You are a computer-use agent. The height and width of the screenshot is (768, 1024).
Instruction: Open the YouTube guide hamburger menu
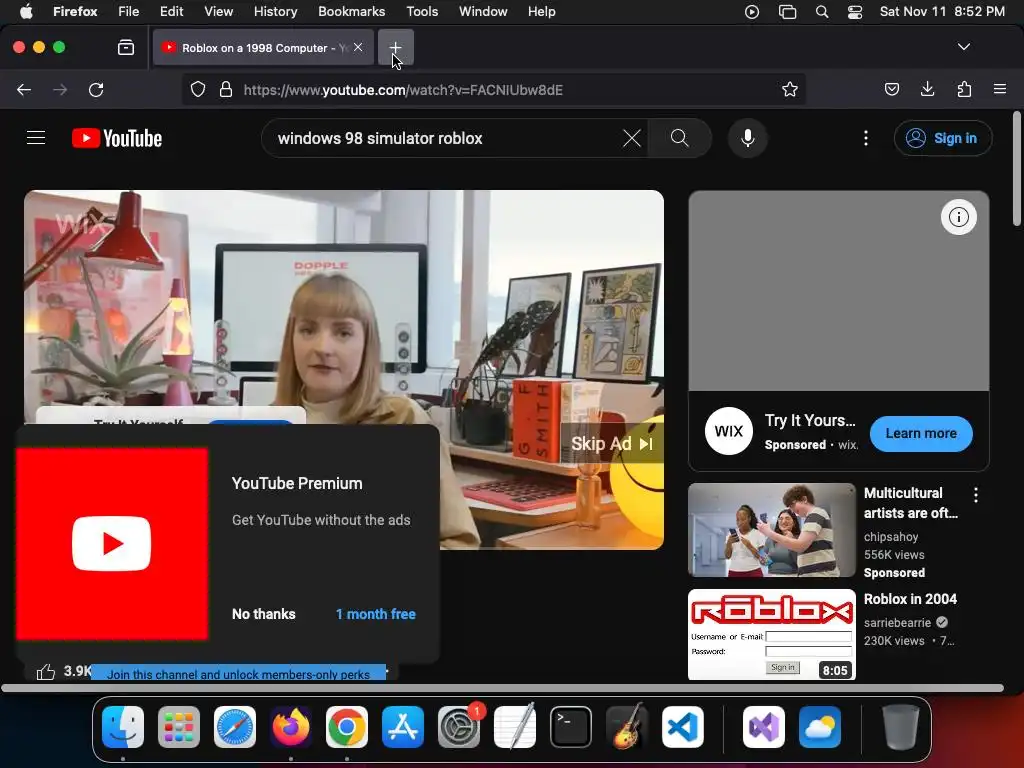click(x=36, y=138)
